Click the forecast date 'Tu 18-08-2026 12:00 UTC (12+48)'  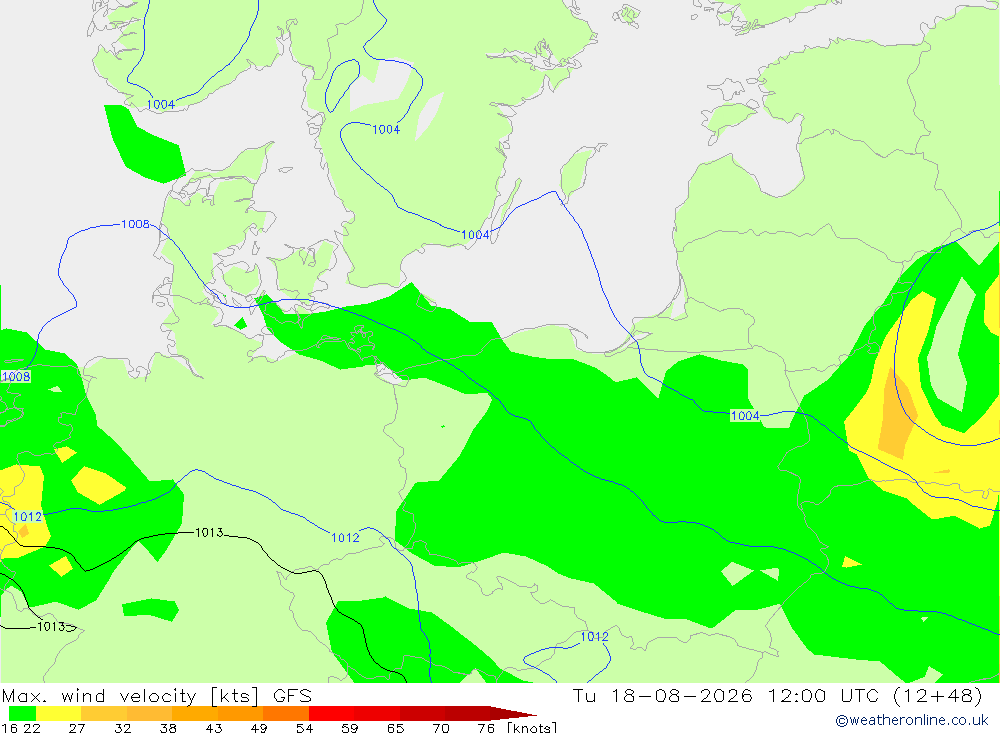[777, 695]
